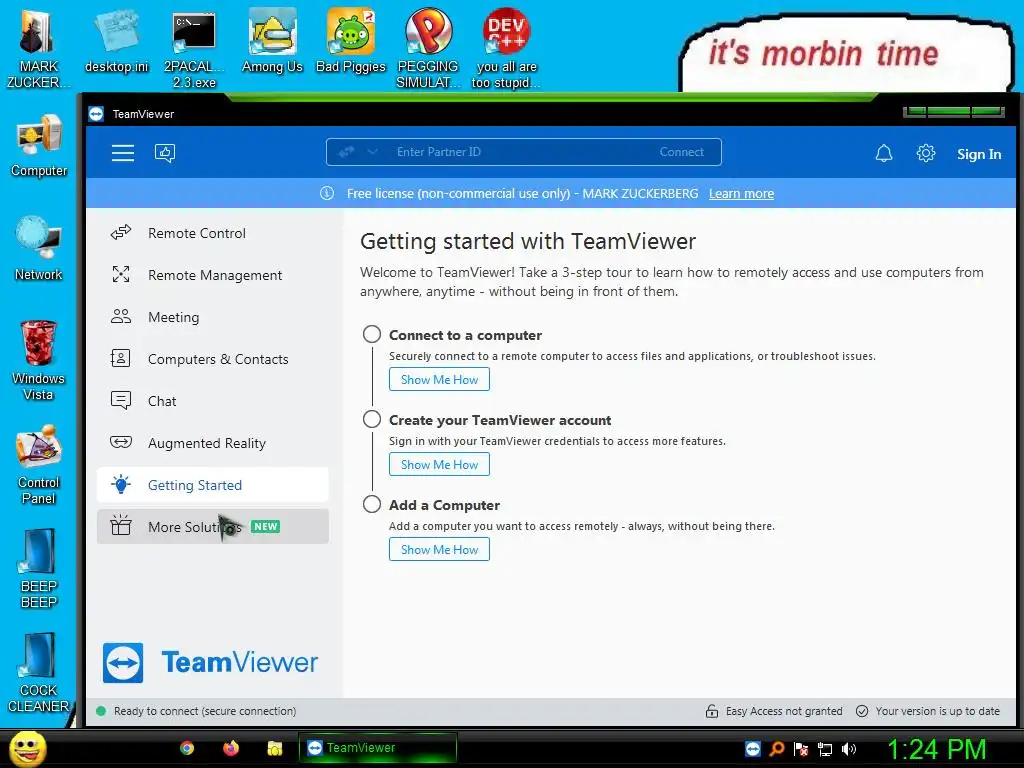Go to Remote Control section

coord(213,233)
